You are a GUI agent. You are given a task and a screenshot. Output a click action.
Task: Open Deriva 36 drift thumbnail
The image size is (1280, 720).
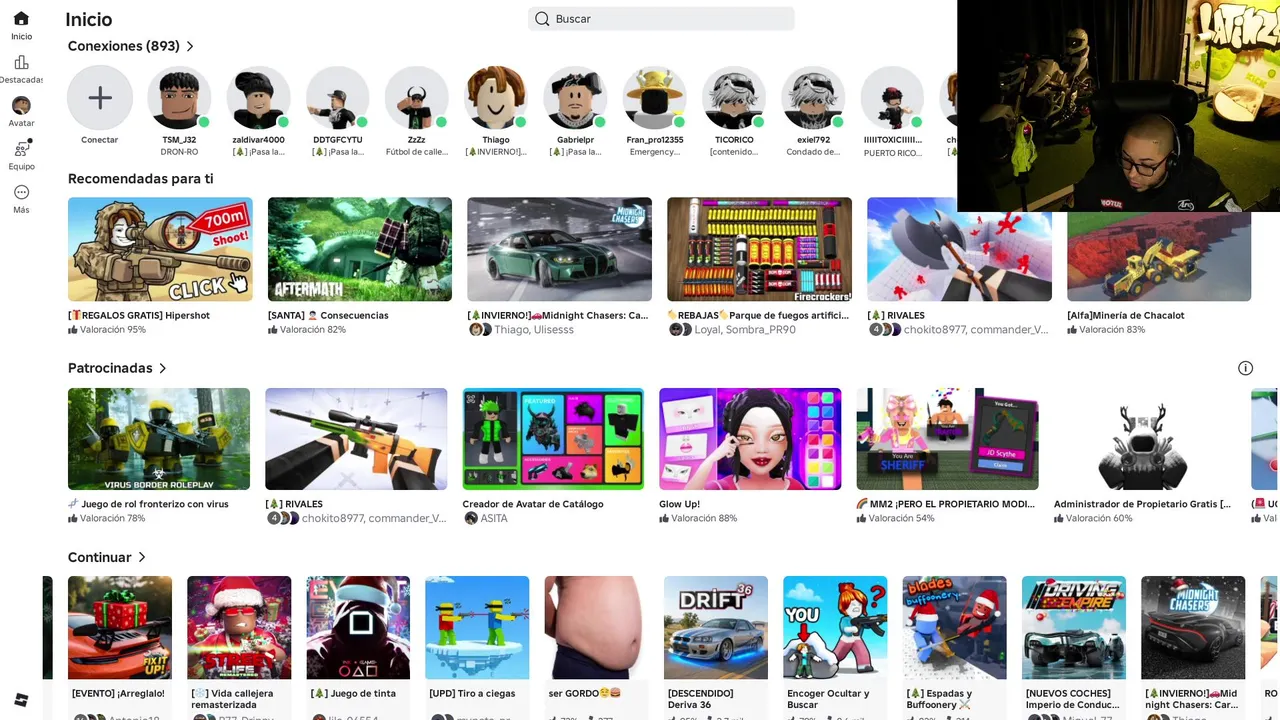coord(716,628)
